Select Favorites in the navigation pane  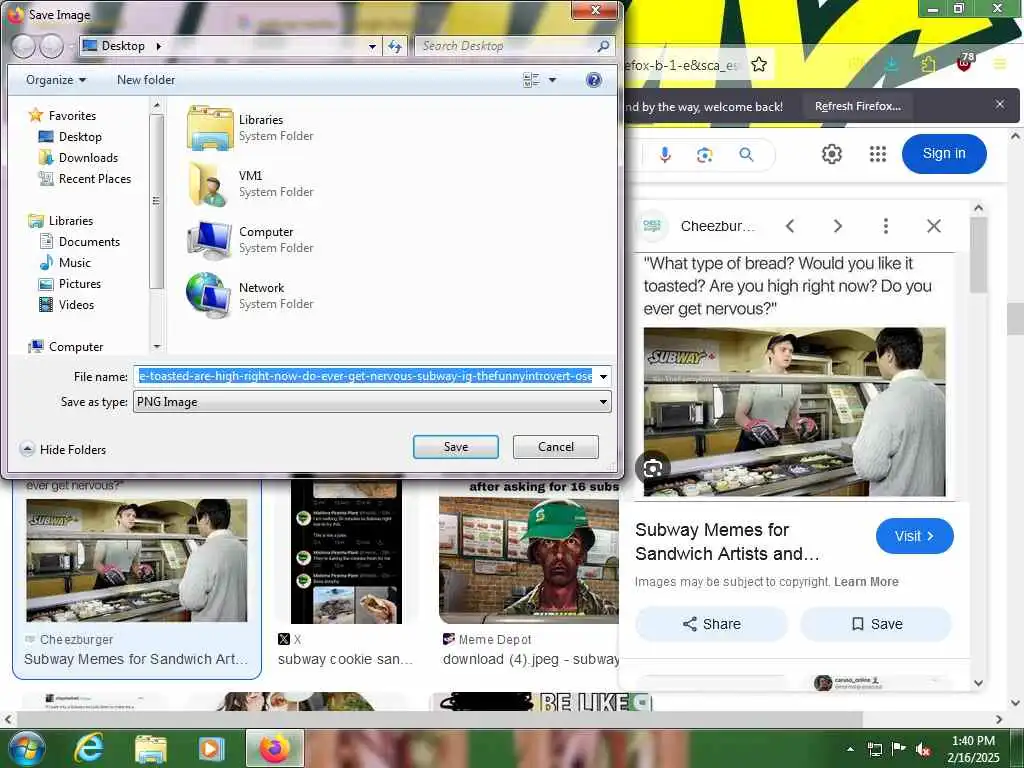[72, 116]
